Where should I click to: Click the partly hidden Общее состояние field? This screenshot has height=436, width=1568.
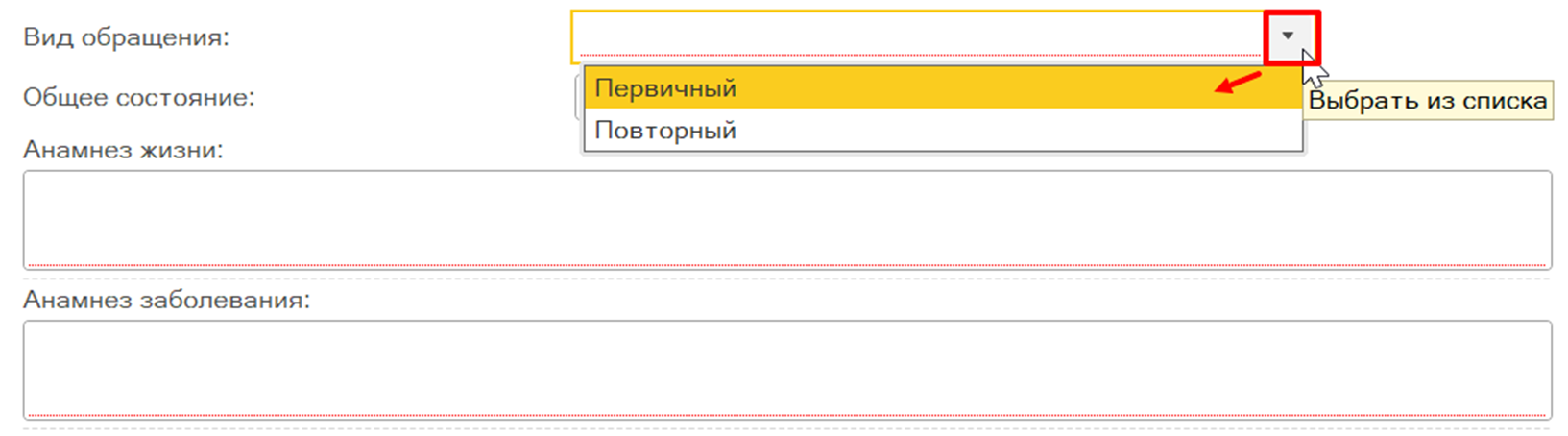pyautogui.click(x=578, y=100)
